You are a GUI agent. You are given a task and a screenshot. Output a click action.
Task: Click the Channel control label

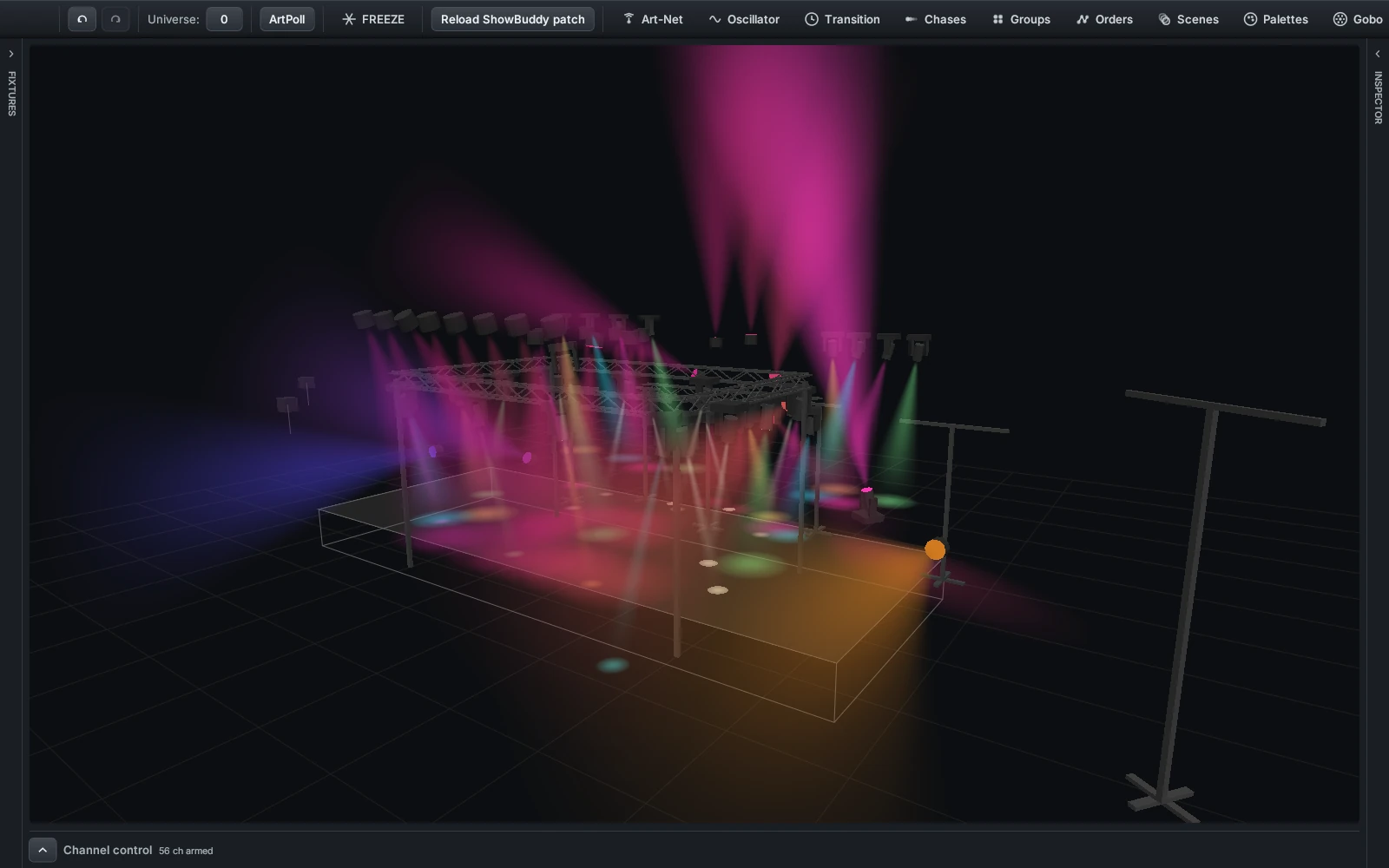click(108, 850)
